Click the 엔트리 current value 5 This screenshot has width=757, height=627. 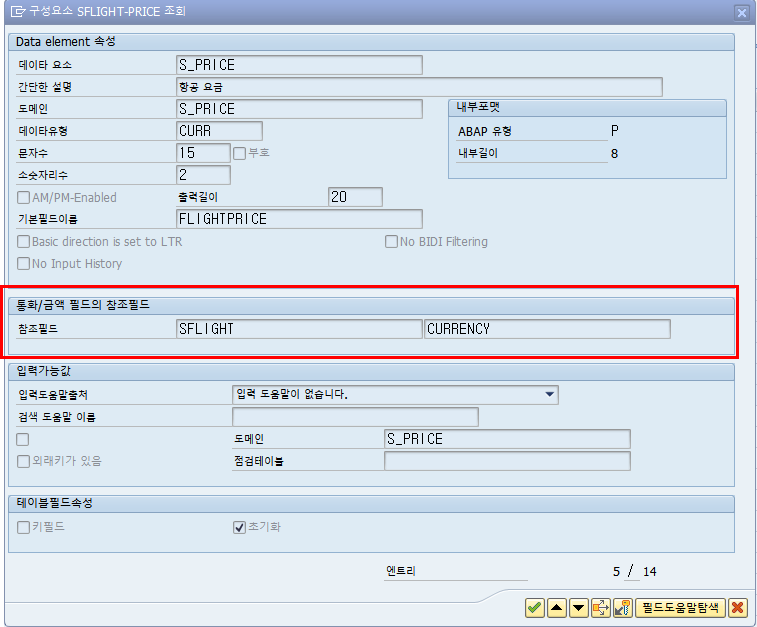617,571
